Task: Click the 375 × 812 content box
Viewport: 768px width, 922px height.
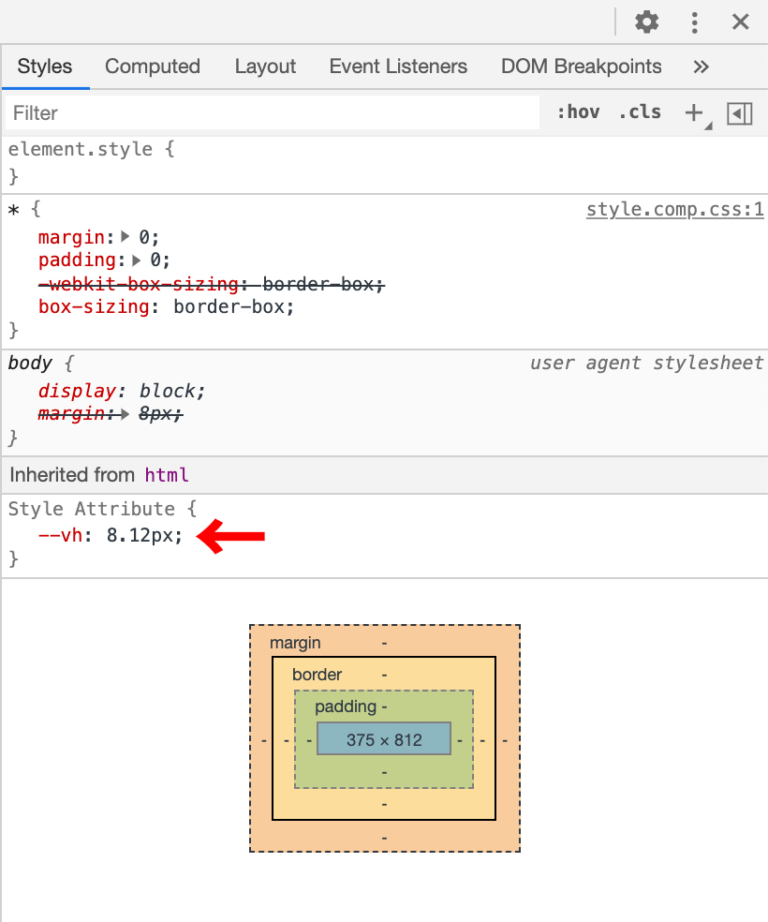Action: pos(384,740)
